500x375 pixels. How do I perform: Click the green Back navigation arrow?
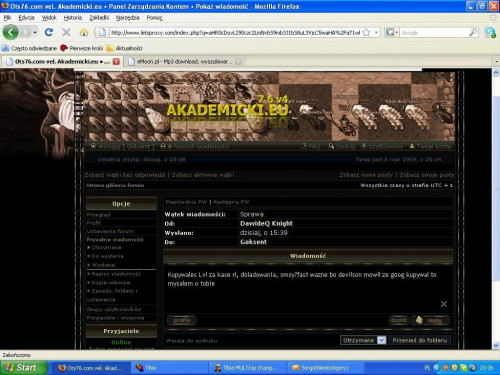pyautogui.click(x=11, y=32)
